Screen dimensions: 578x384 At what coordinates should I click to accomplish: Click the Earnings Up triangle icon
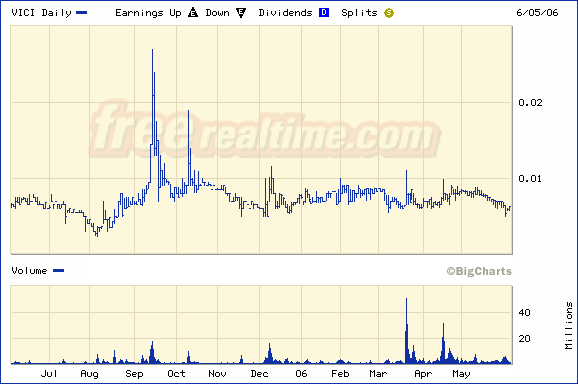(193, 13)
